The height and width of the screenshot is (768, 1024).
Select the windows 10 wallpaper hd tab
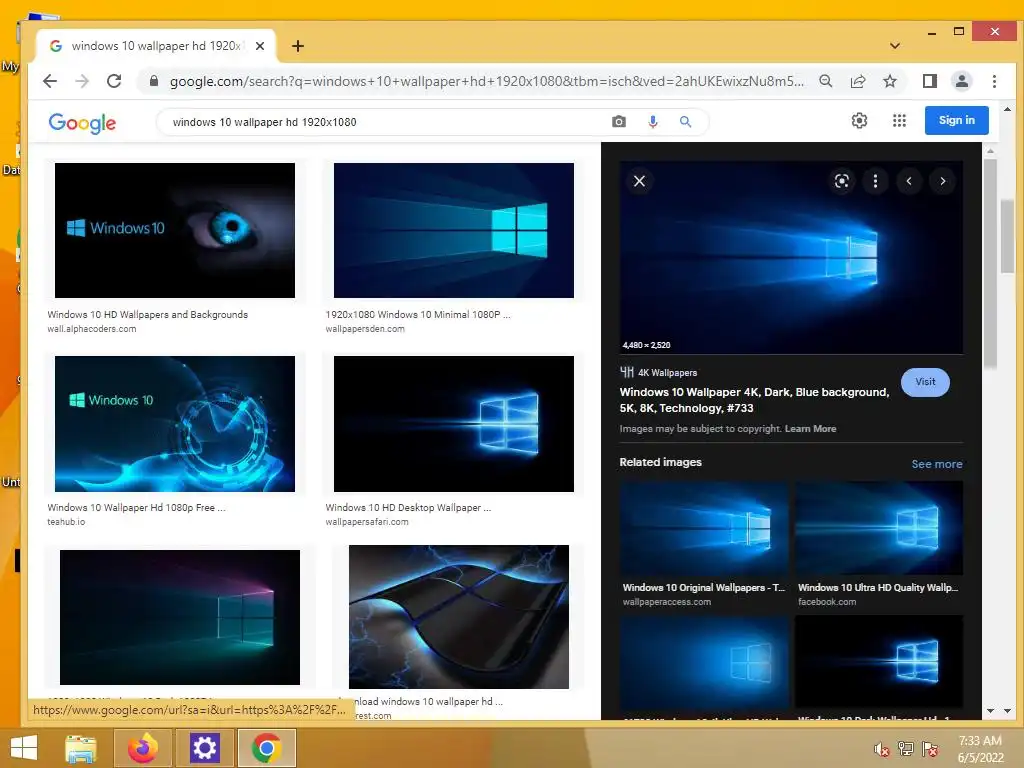(x=155, y=46)
